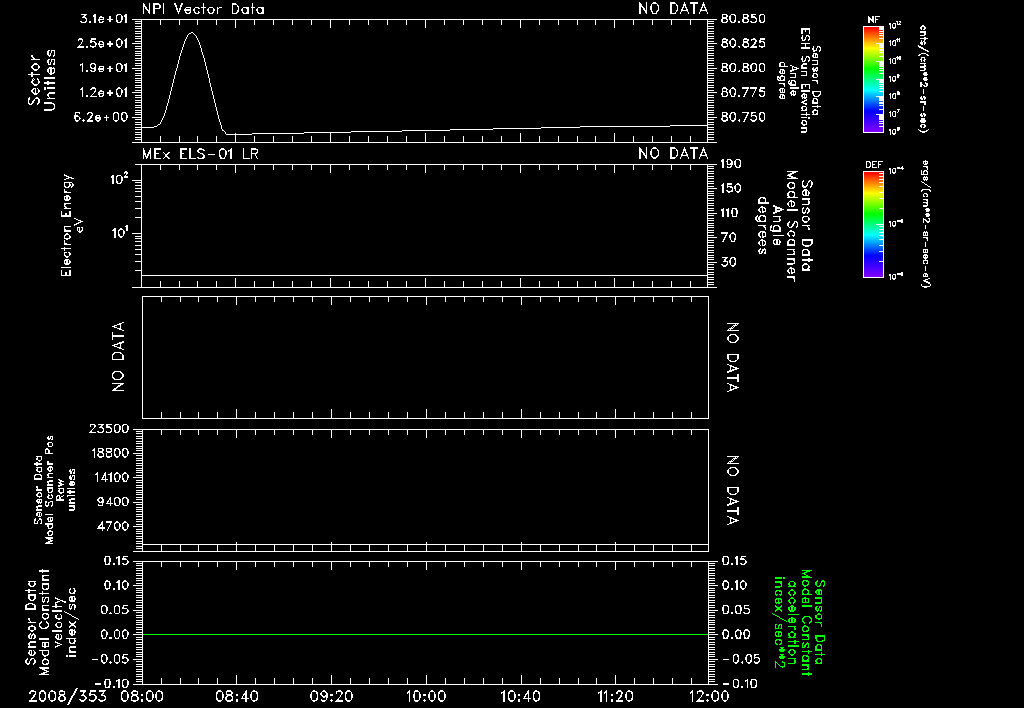
Task: Click the peak of the white NPI curve
Action: pos(191,33)
